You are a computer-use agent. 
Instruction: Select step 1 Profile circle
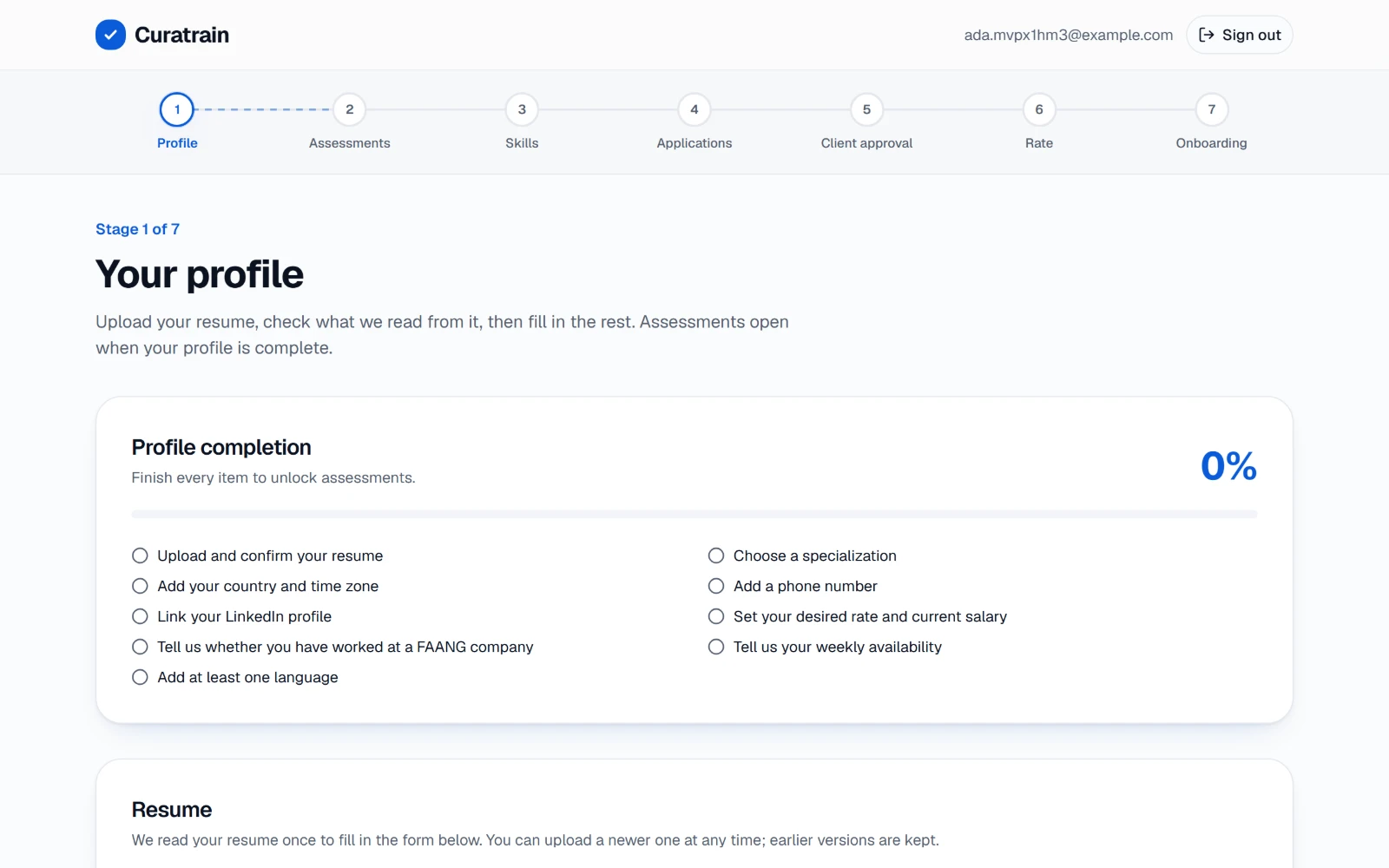pyautogui.click(x=177, y=109)
